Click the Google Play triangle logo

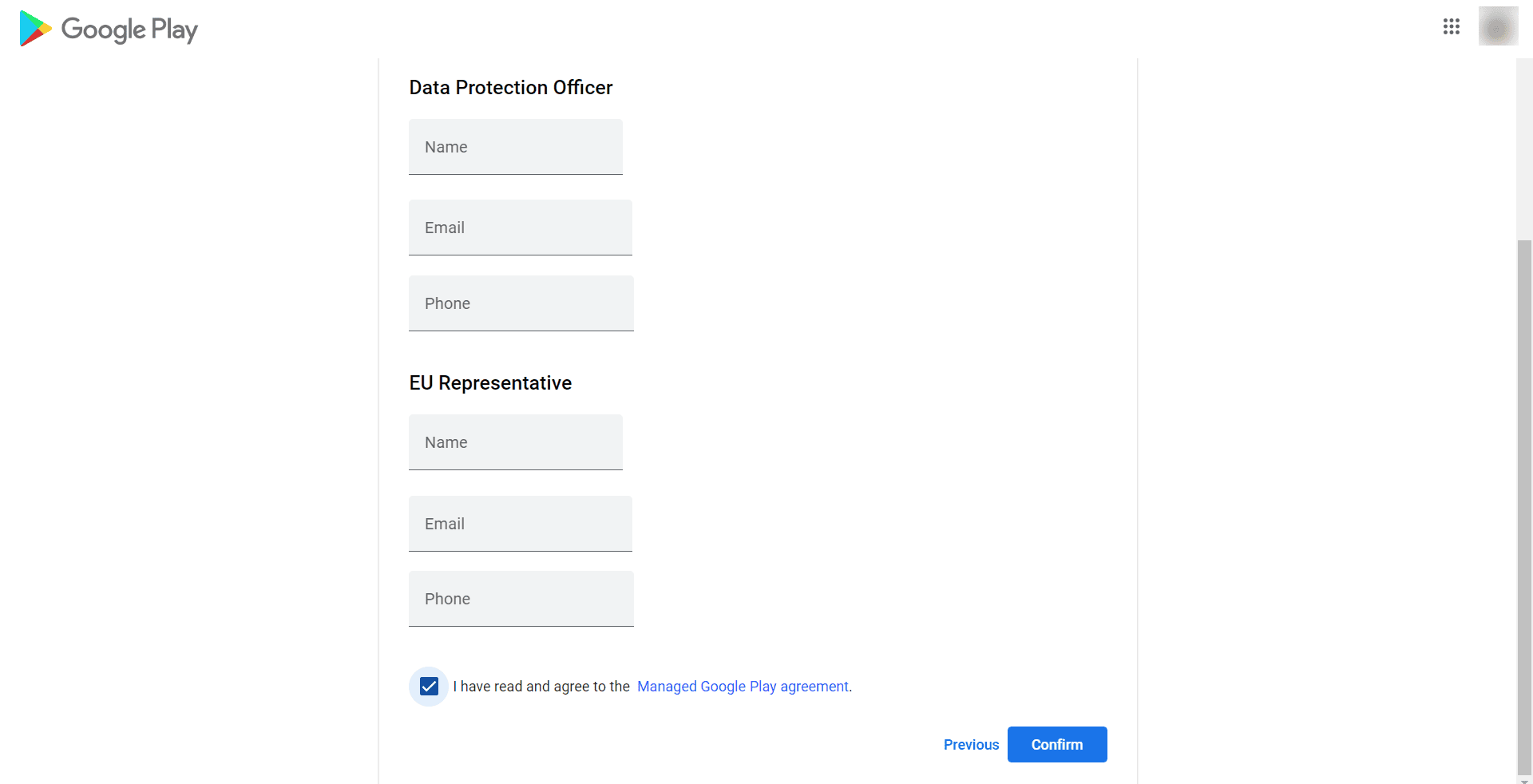(35, 29)
